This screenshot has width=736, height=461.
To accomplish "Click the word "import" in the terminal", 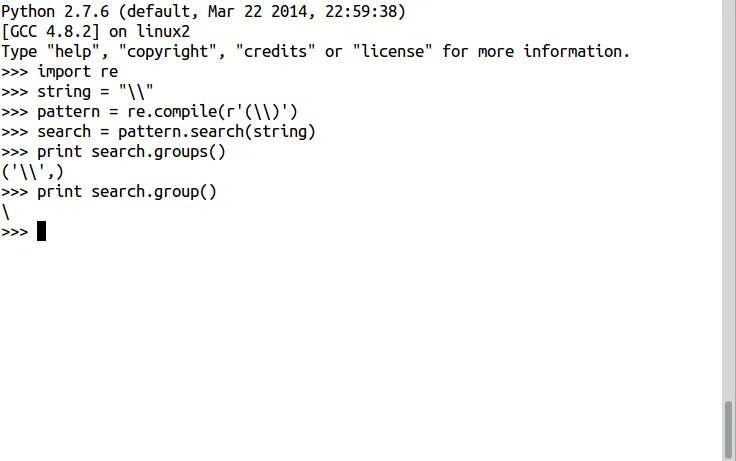I will click(64, 72).
